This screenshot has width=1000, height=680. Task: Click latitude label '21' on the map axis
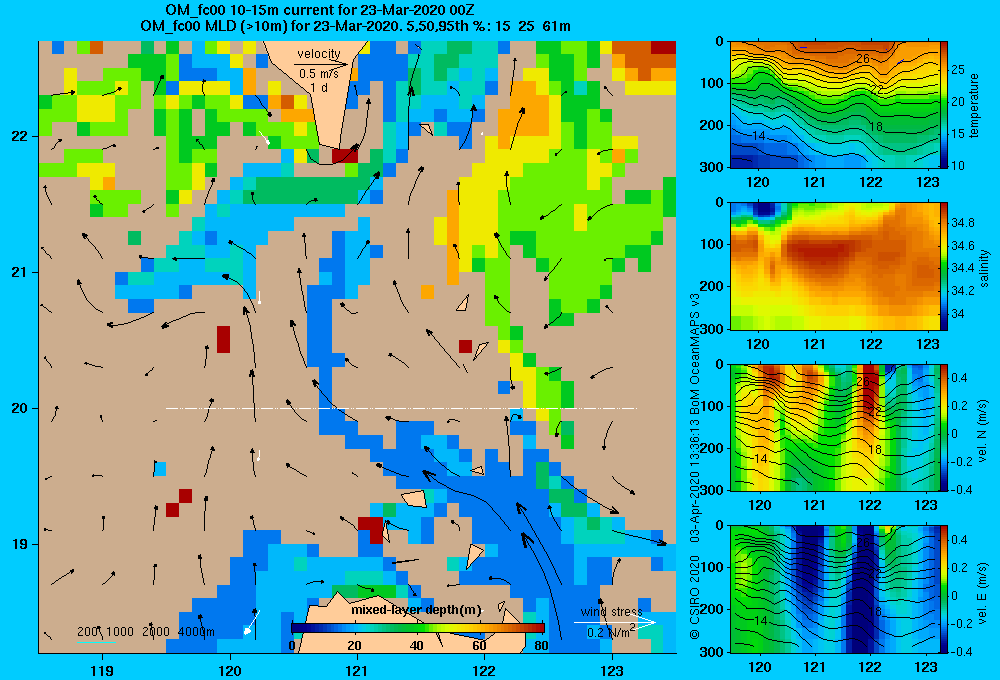click(x=19, y=272)
